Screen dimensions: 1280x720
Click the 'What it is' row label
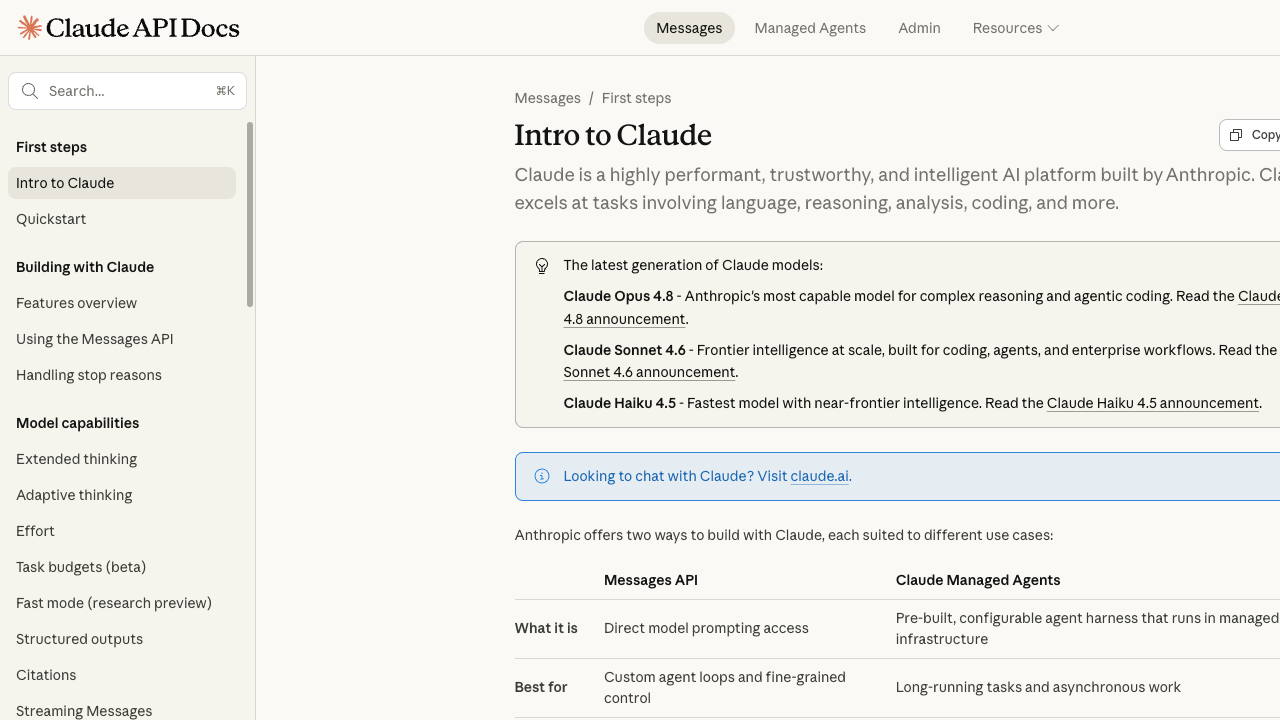546,628
